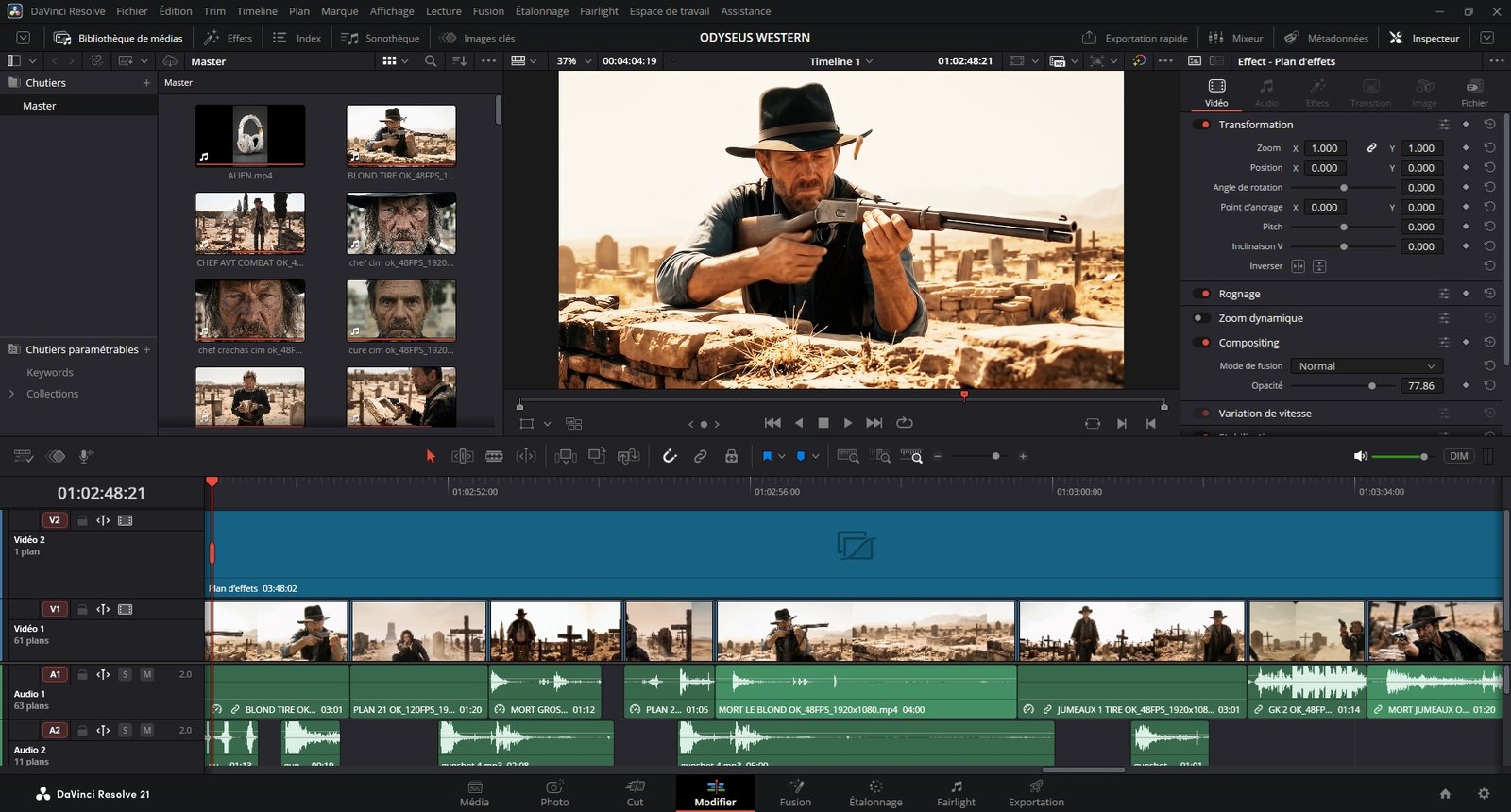Open timeline view options icon
Screen dimensions: 1511x812
(x=24, y=456)
